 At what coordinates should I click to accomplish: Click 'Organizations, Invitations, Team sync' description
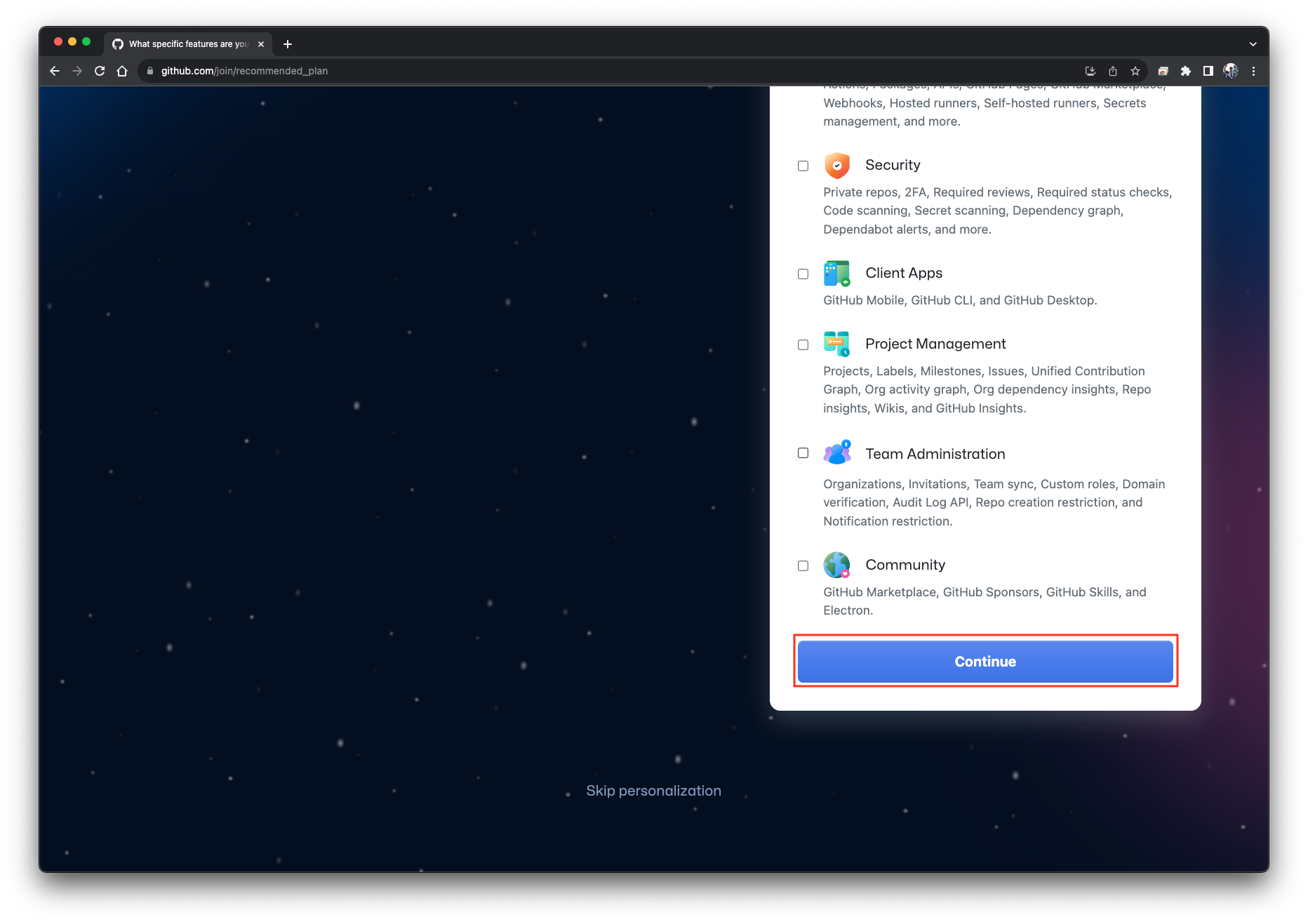point(994,502)
